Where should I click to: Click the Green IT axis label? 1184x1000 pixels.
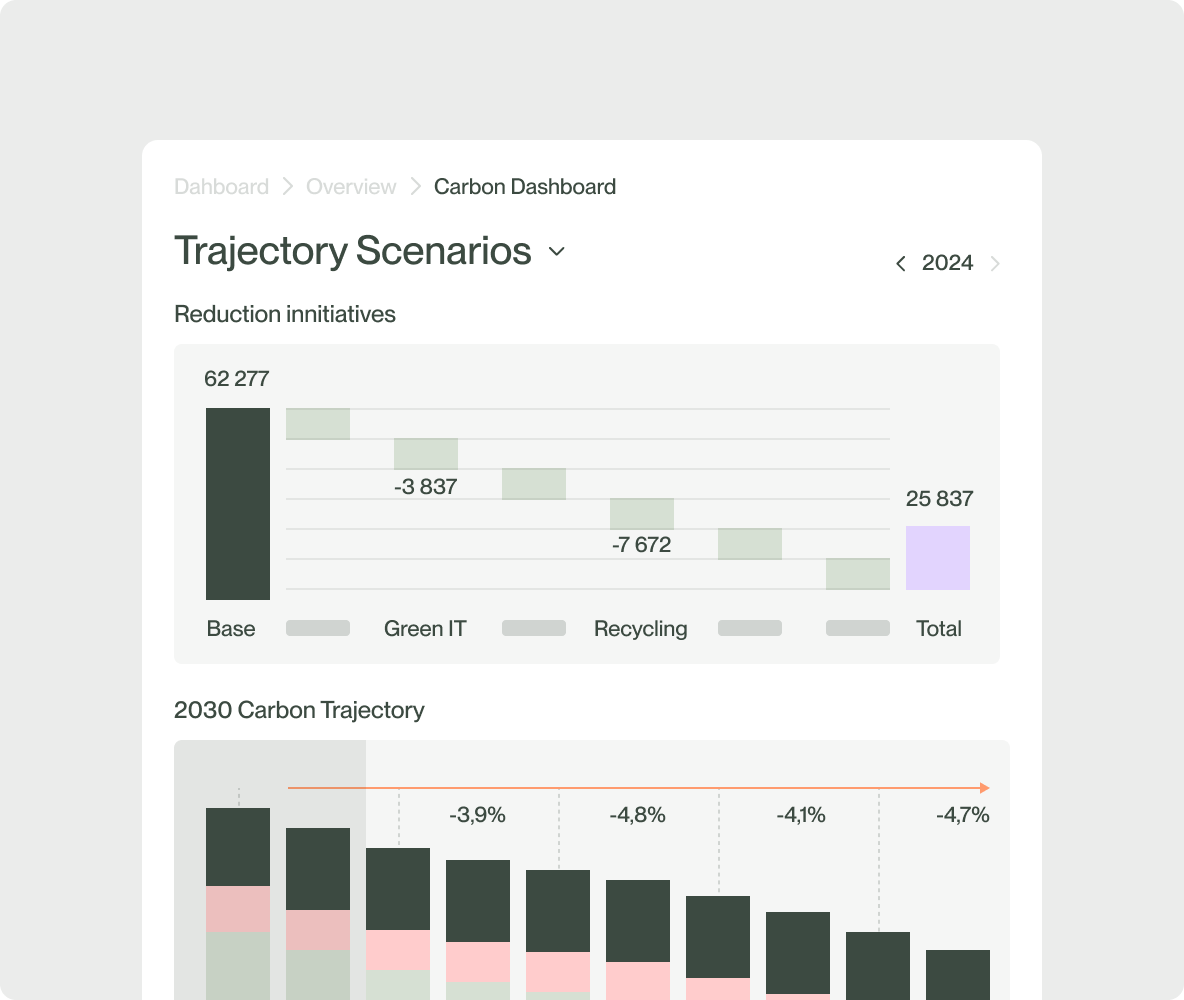[x=425, y=629]
